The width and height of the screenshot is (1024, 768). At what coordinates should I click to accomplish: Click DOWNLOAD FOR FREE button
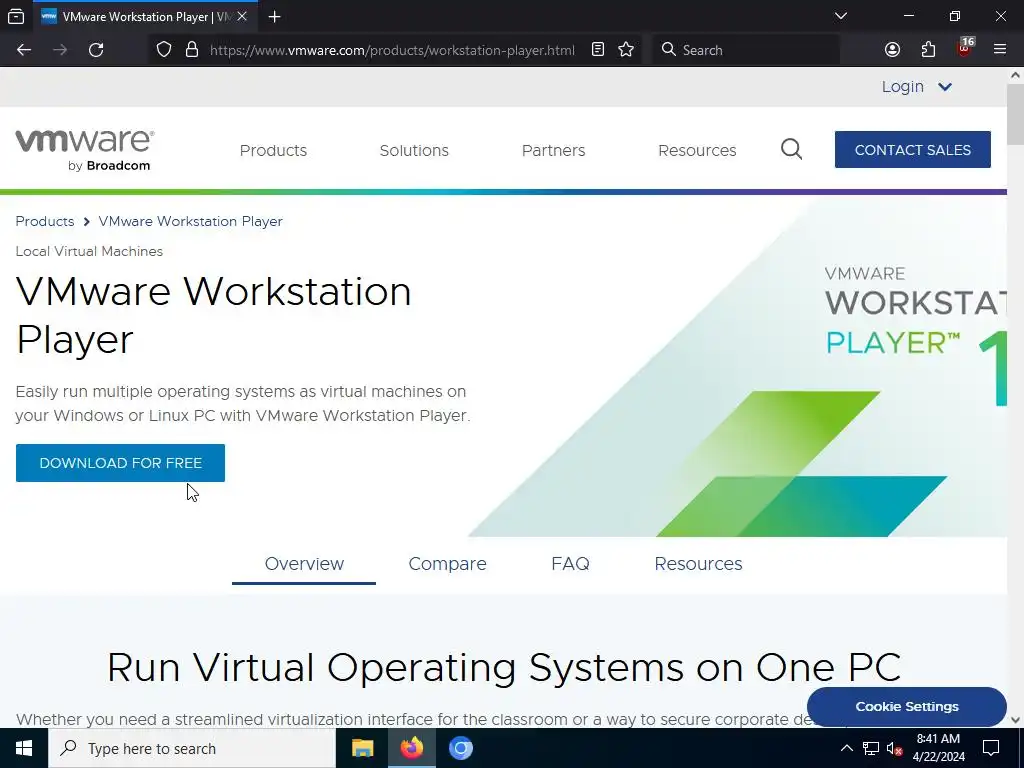tap(120, 463)
